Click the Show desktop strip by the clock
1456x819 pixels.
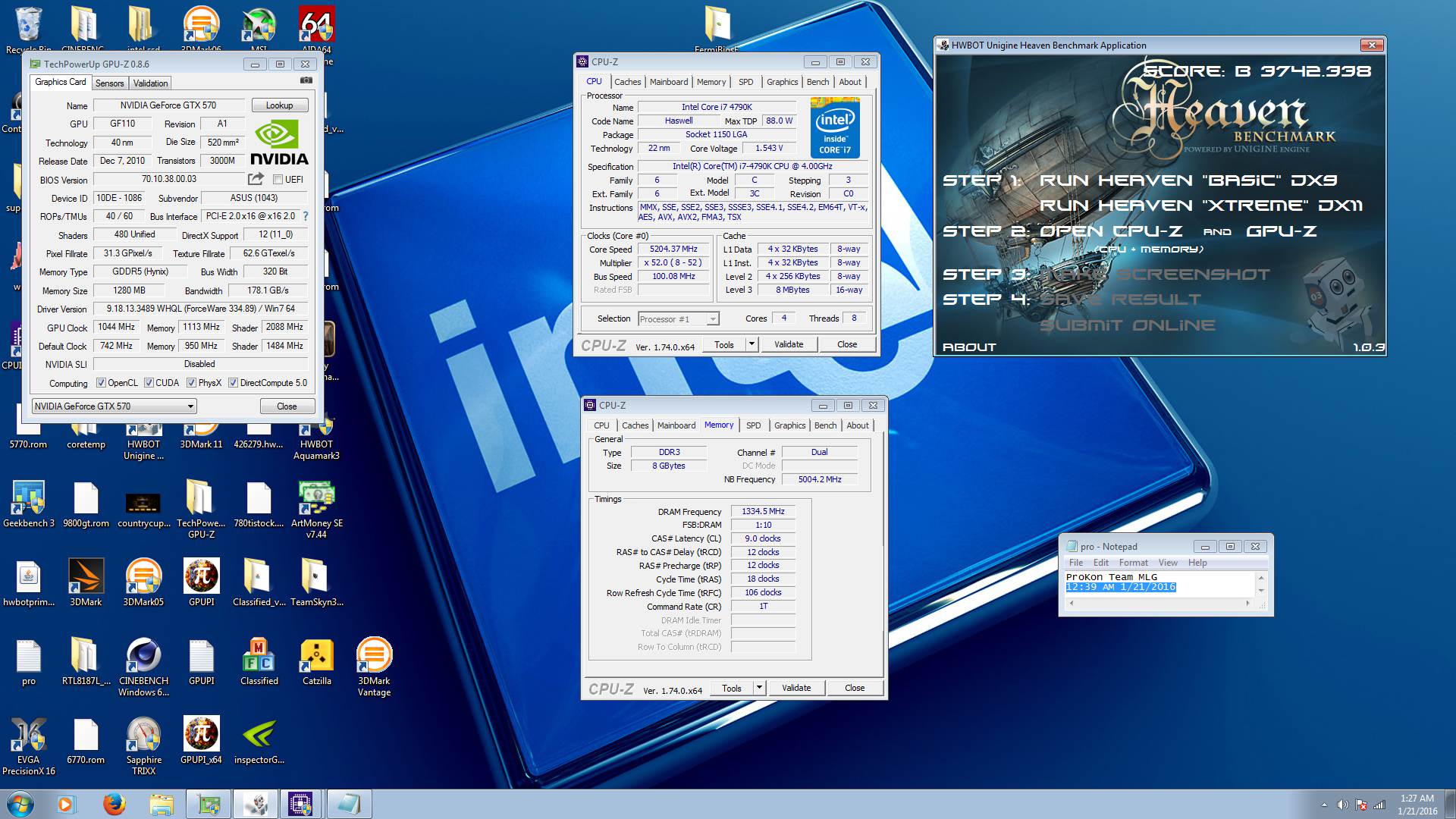[1450, 804]
